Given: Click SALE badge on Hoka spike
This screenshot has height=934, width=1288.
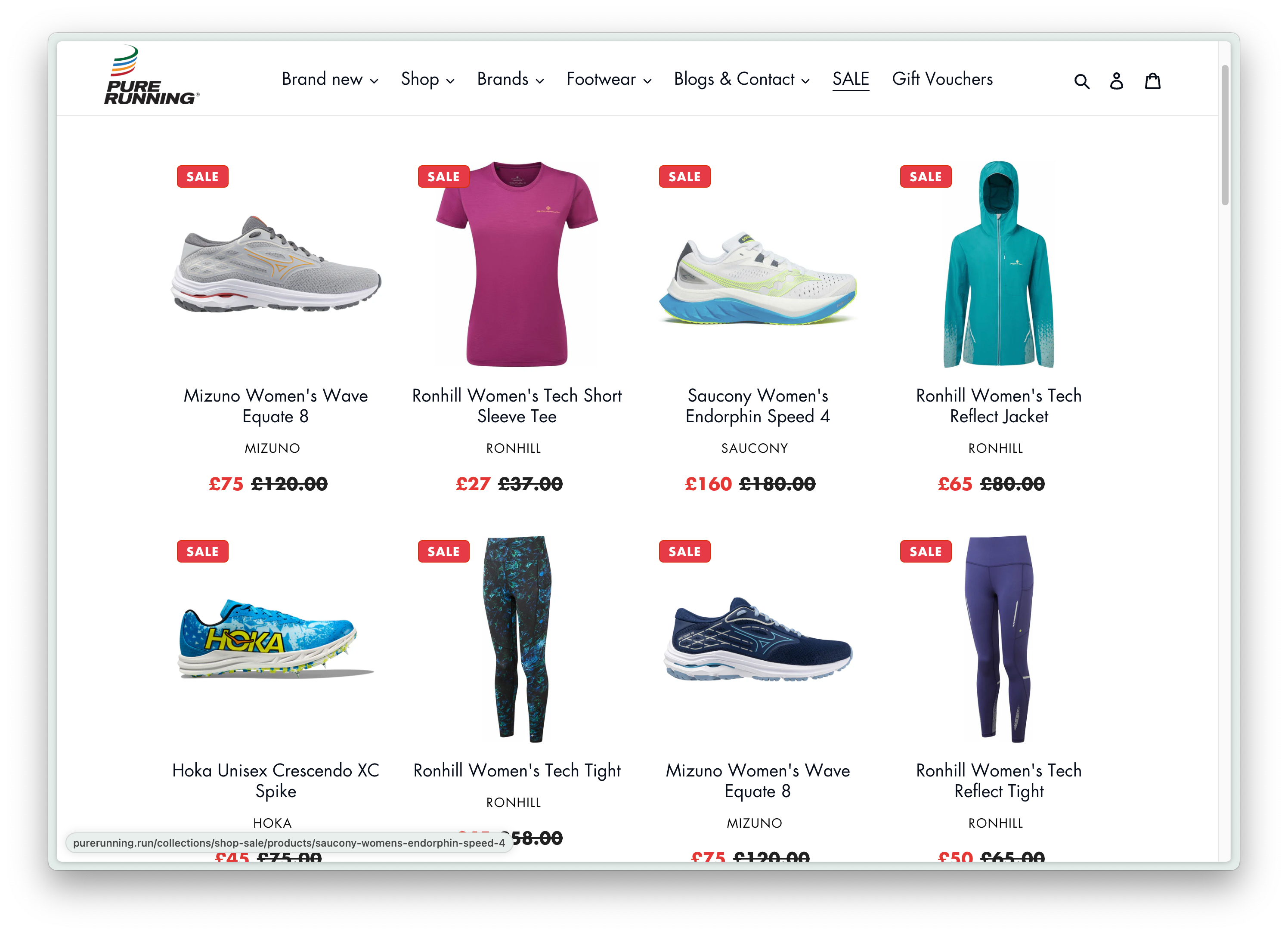Looking at the screenshot, I should click(x=202, y=551).
